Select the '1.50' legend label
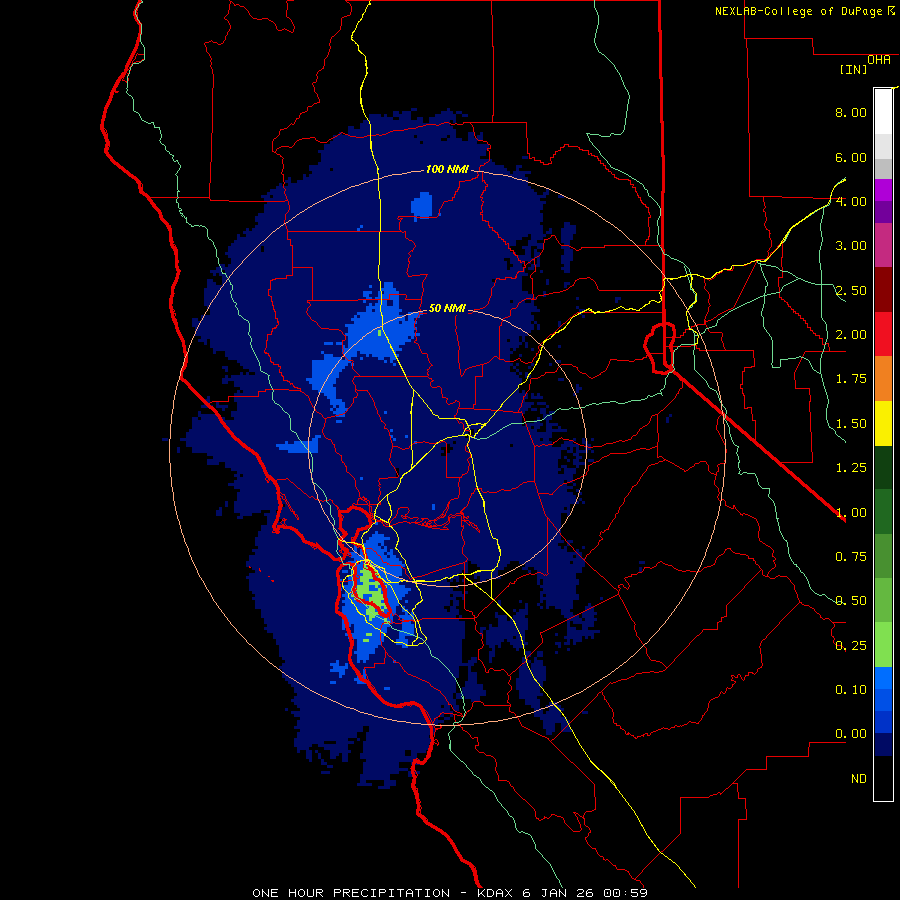The image size is (900, 900). click(851, 424)
